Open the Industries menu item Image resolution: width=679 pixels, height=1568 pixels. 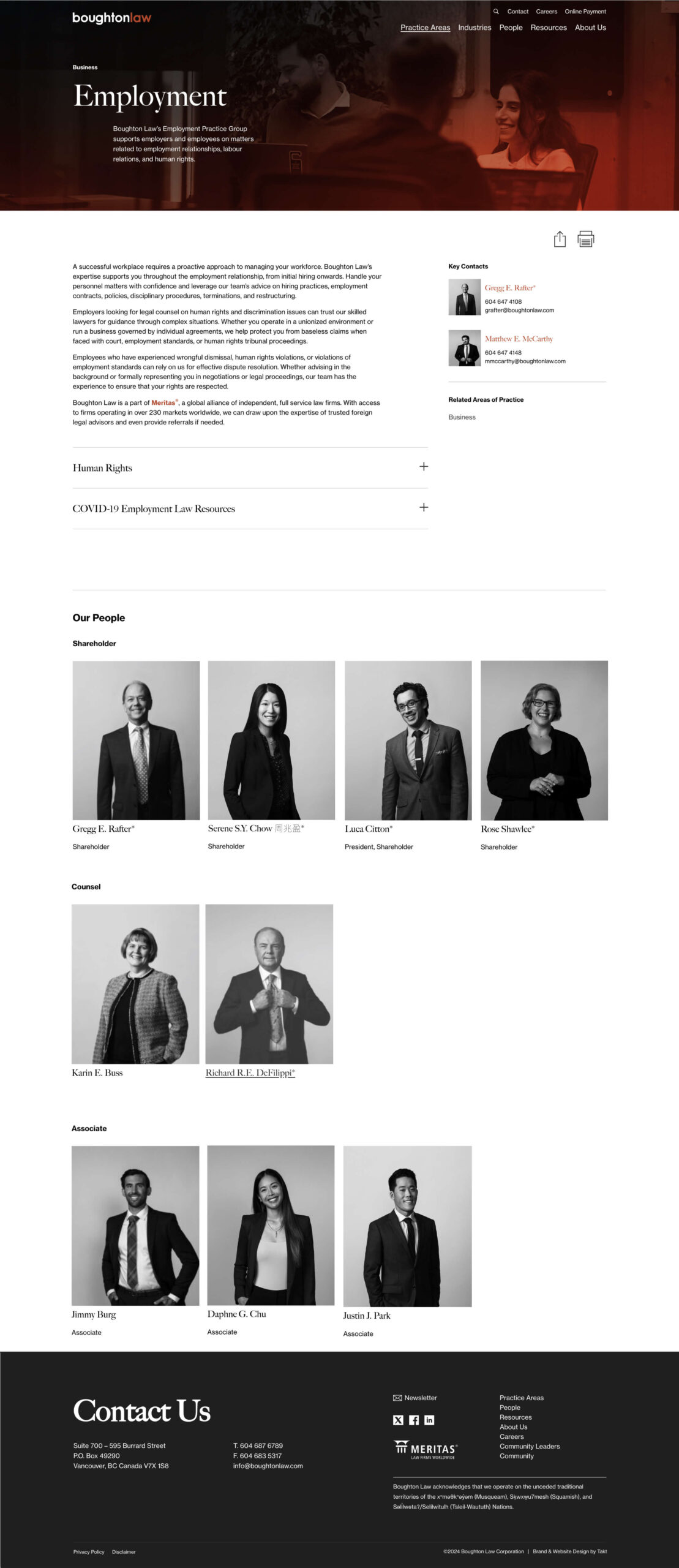pos(475,28)
